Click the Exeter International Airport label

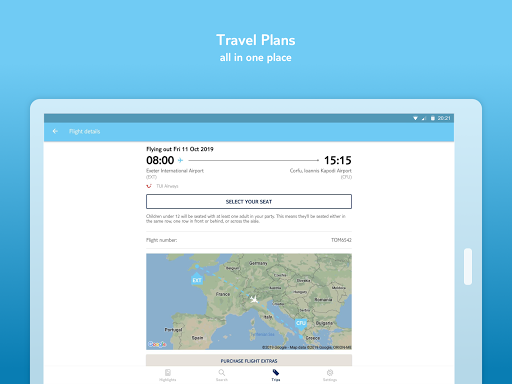coord(175,171)
